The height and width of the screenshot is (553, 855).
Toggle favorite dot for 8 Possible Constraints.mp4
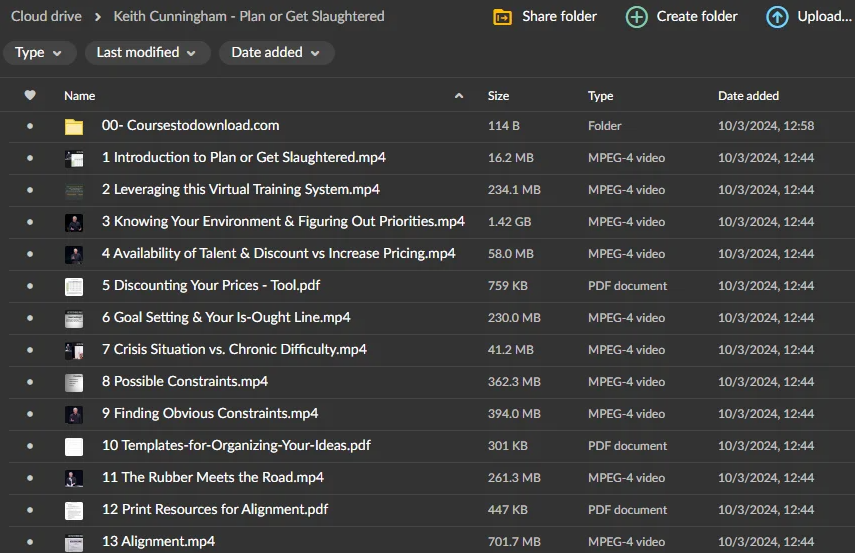point(30,382)
